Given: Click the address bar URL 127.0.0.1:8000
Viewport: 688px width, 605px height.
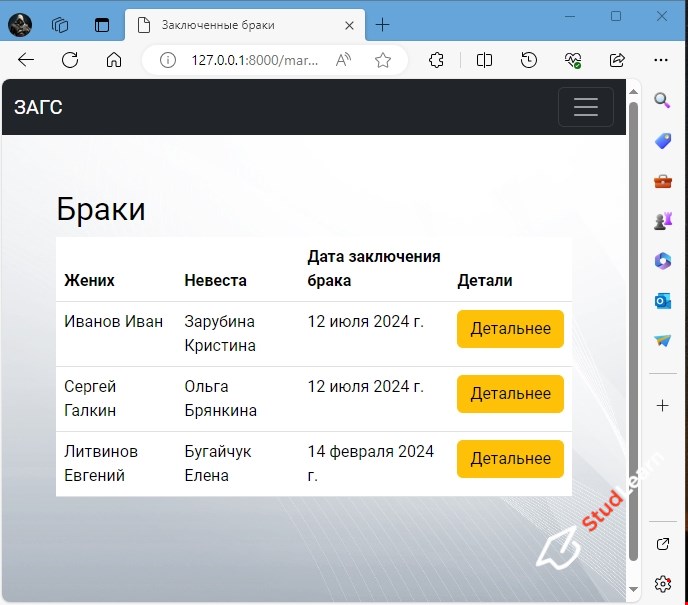Looking at the screenshot, I should 254,60.
